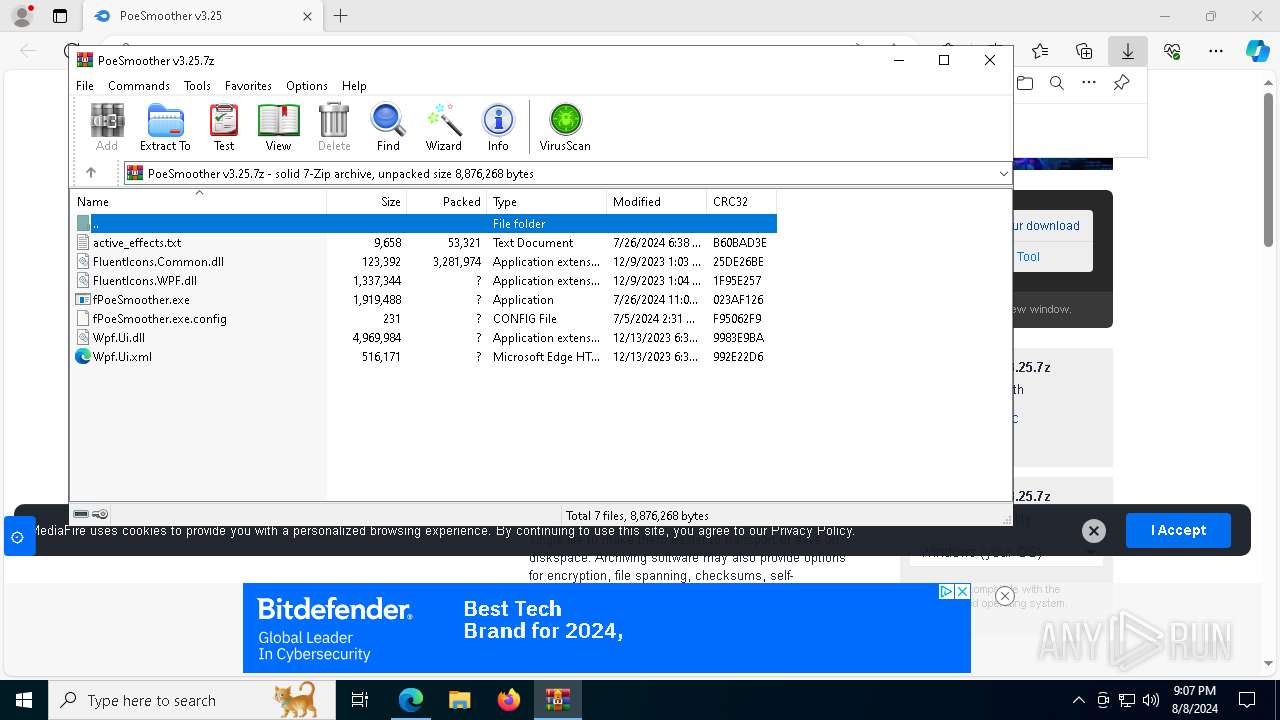Open Edge Settings and more menu
1280x720 pixels.
coord(1216,51)
